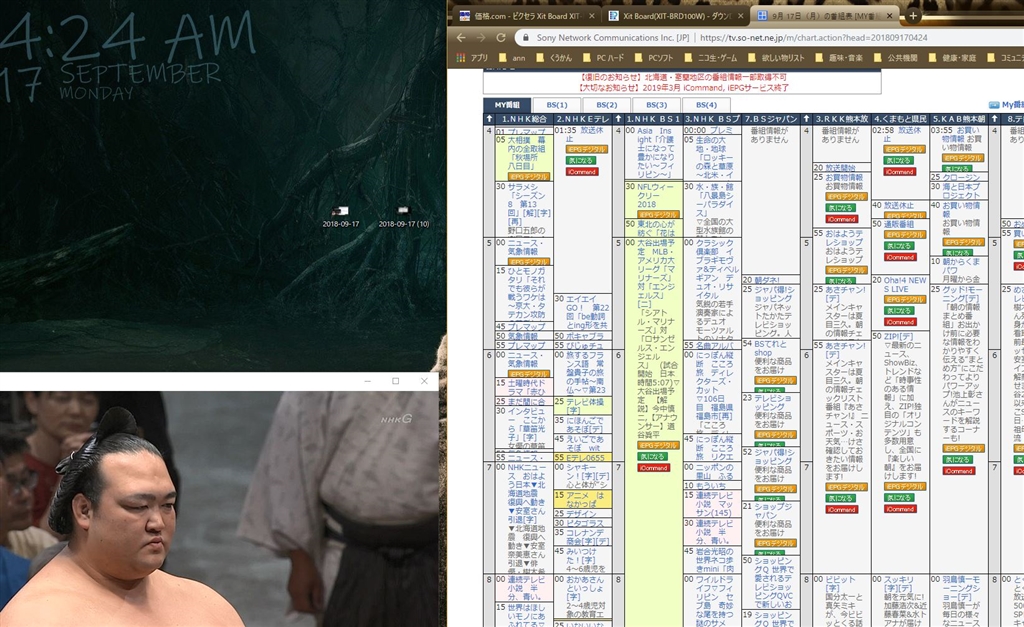The height and width of the screenshot is (627, 1024).
Task: Click 気になる under 通販番組 at 4:50
Action: coord(899,246)
